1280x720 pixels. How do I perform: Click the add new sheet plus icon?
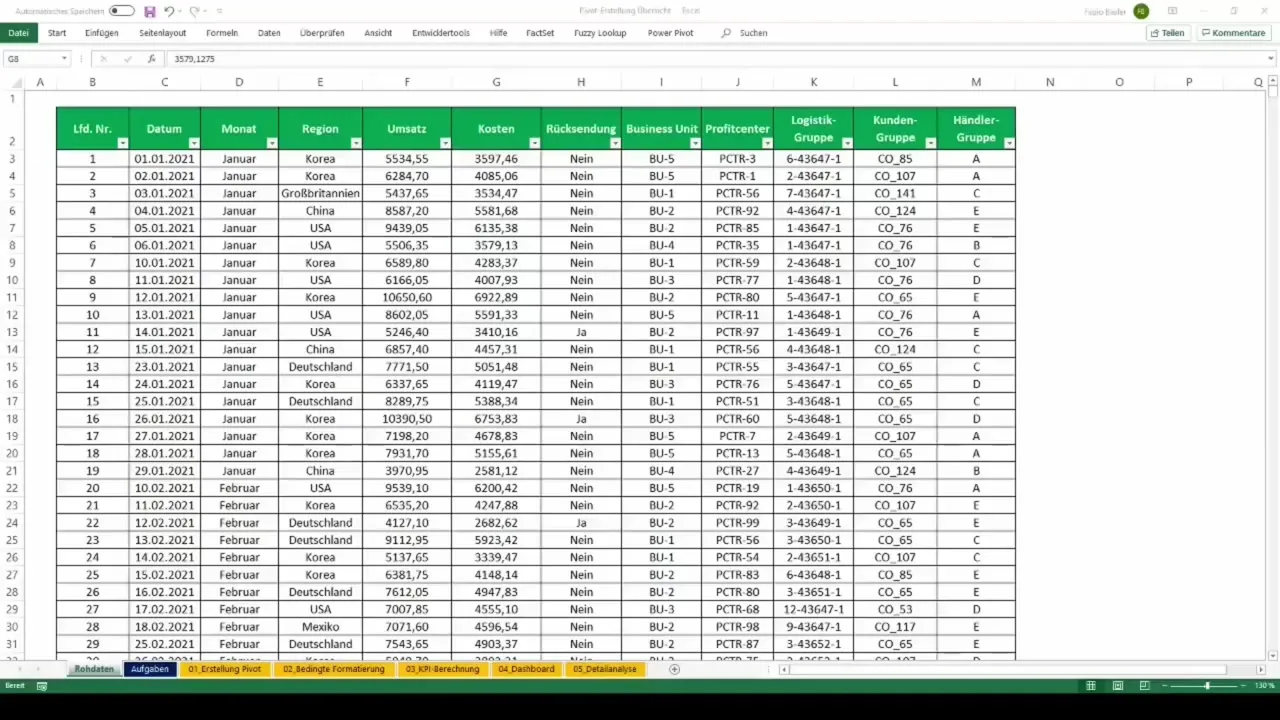click(x=674, y=669)
